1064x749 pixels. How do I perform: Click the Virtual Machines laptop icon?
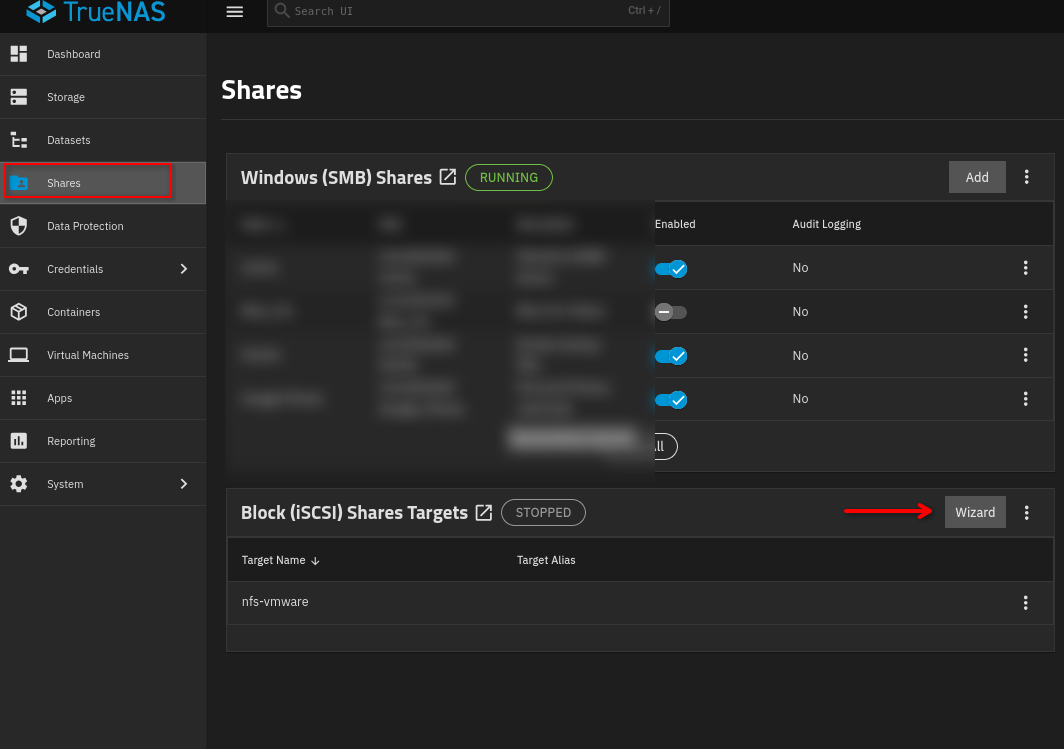(19, 355)
